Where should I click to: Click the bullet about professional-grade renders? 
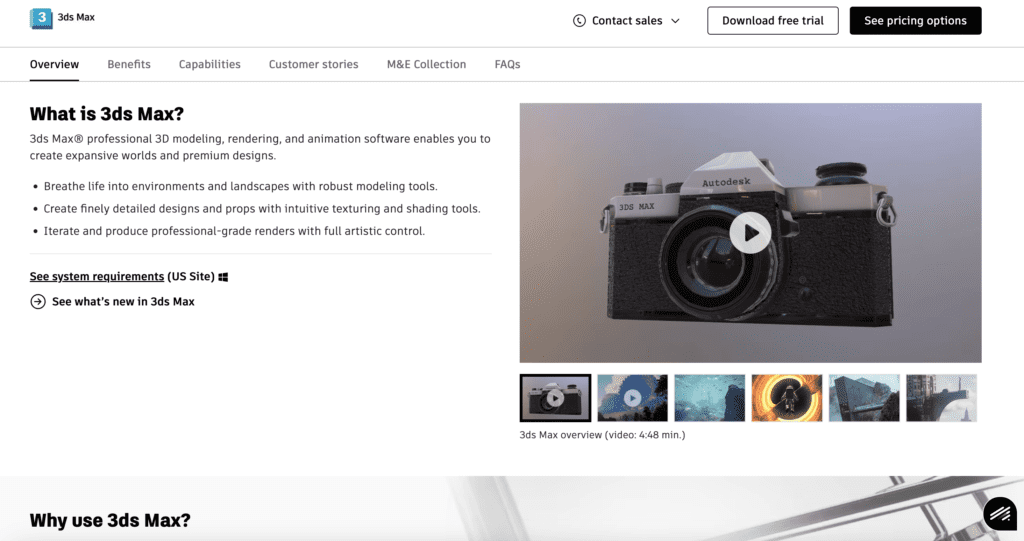234,231
